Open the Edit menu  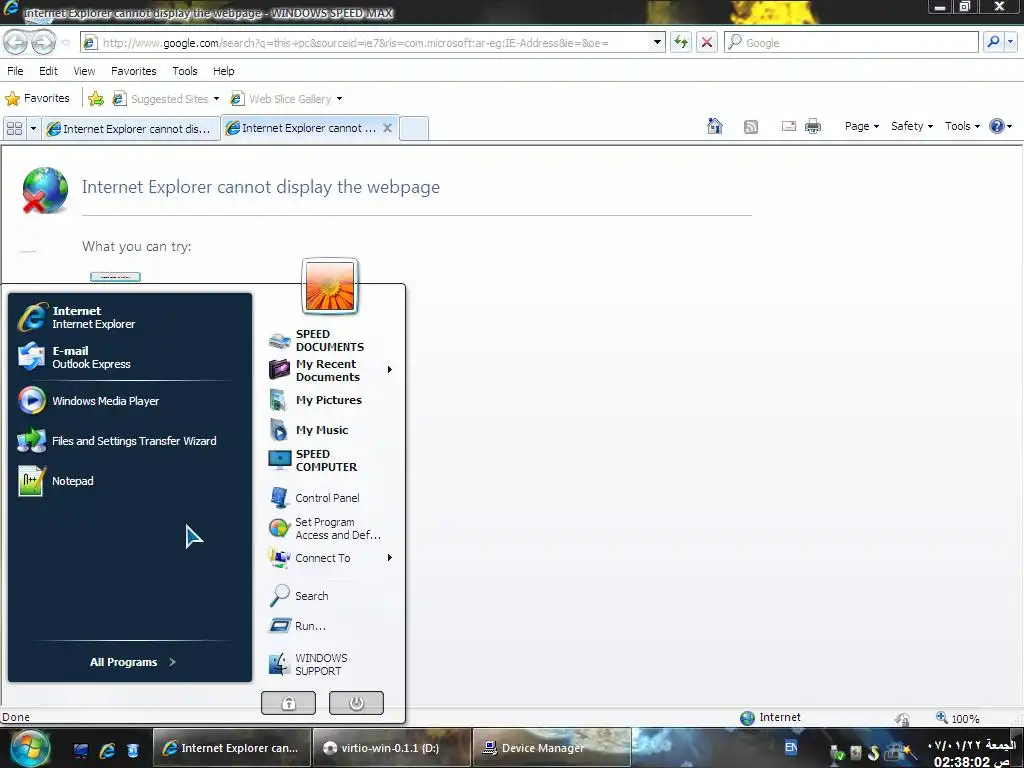click(x=48, y=71)
